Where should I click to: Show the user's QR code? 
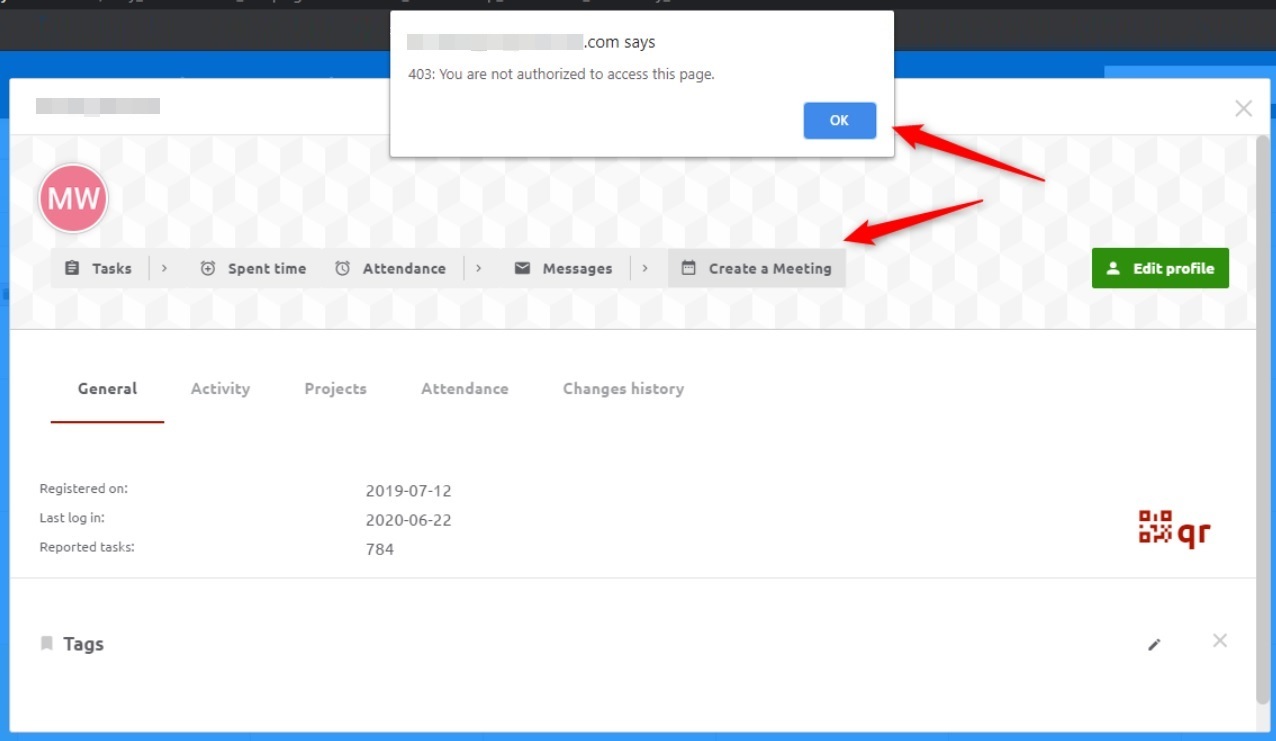tap(1174, 529)
